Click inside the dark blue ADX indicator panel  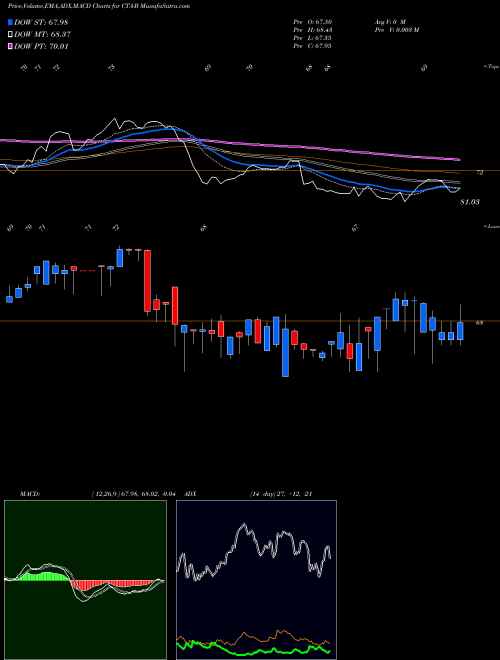[256, 580]
